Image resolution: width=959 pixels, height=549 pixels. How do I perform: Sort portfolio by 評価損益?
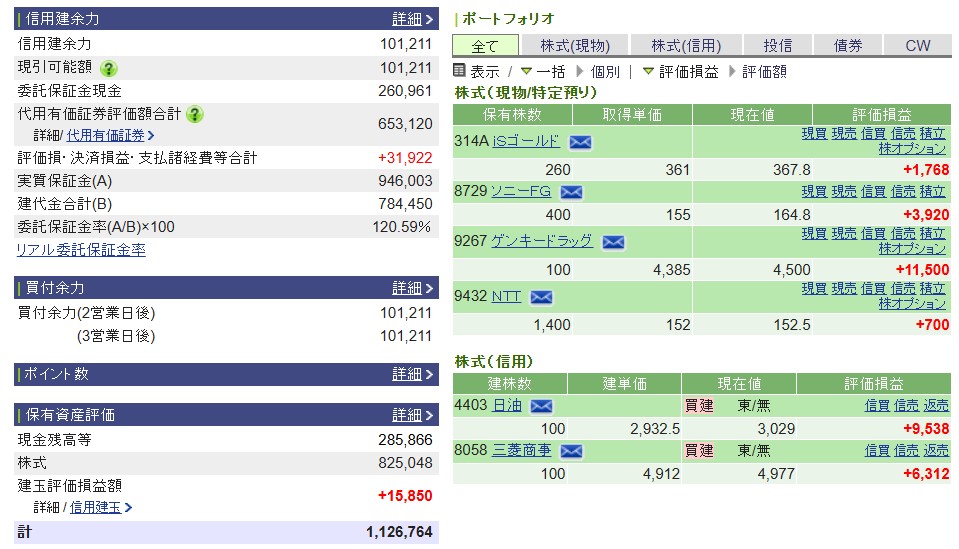click(x=688, y=72)
